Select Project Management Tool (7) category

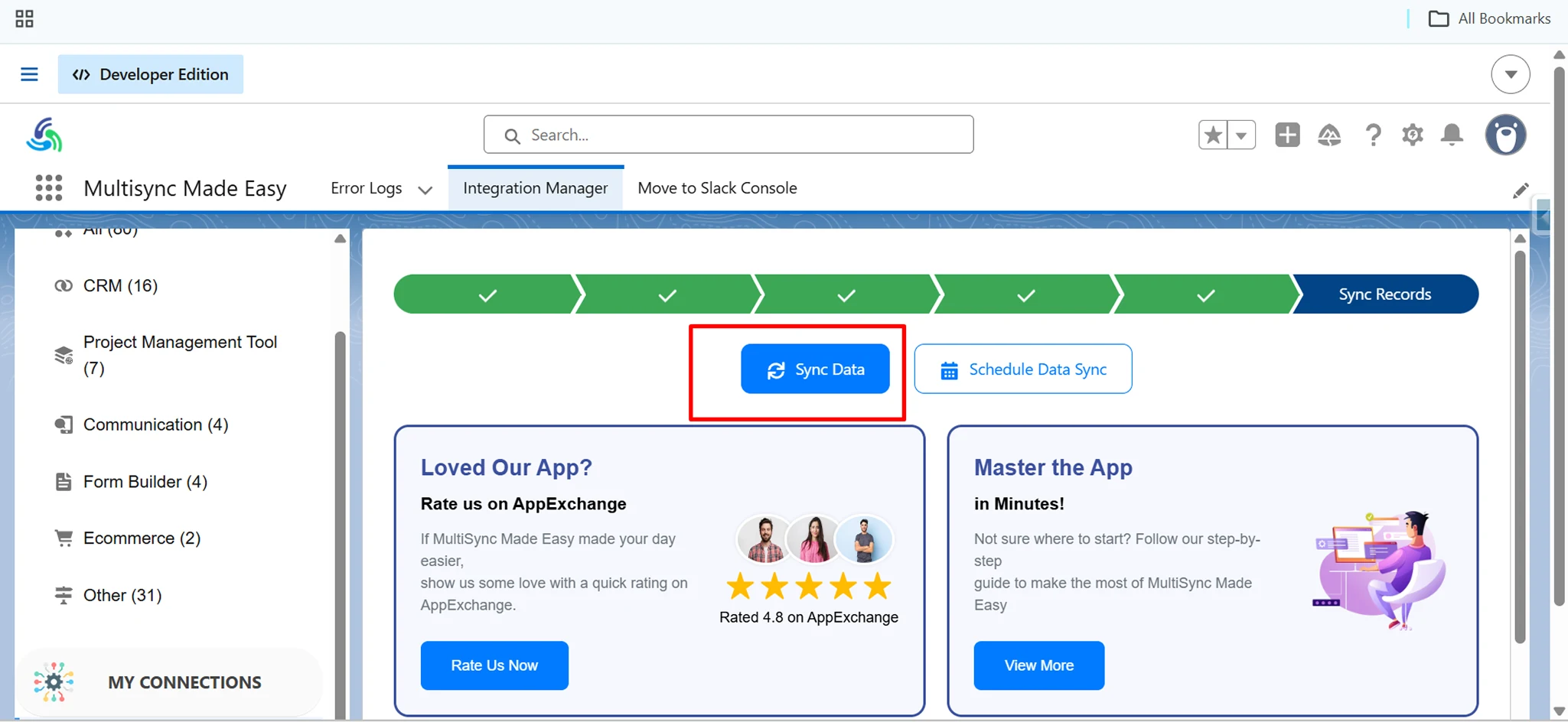coord(180,355)
